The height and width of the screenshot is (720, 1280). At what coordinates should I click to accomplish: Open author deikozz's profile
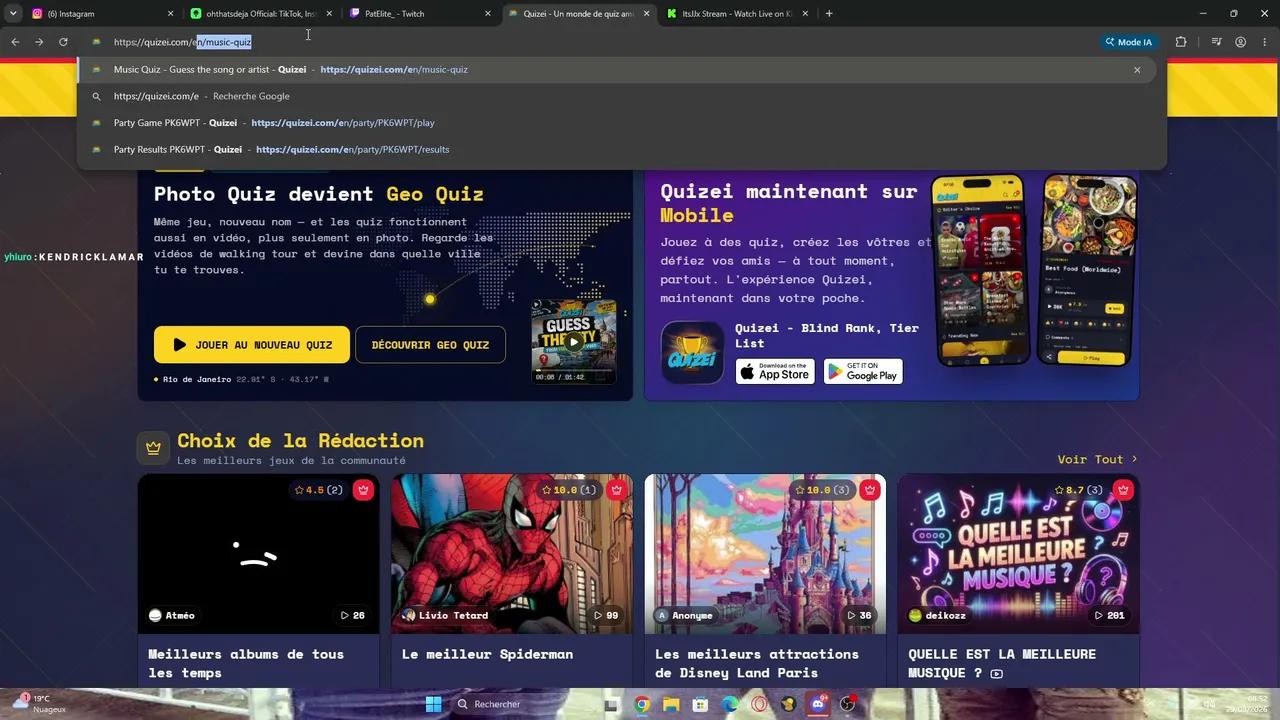pos(938,615)
